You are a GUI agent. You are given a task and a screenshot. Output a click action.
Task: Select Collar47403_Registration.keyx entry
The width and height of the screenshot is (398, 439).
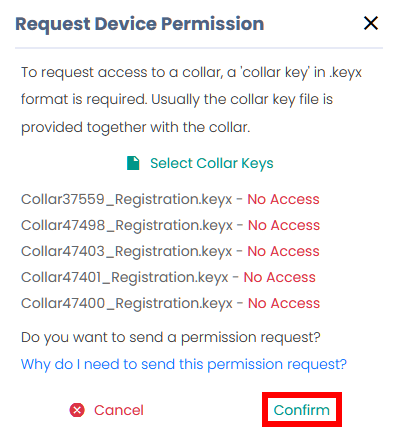[126, 251]
